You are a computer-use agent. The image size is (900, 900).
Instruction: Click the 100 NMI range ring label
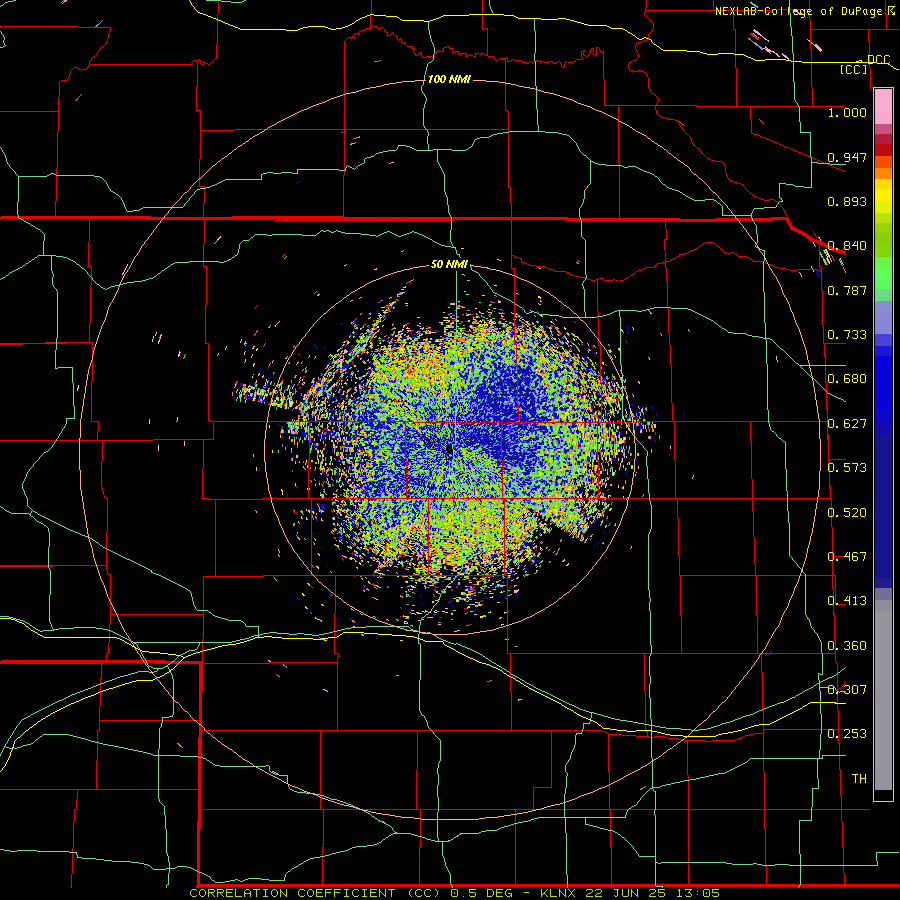click(449, 79)
